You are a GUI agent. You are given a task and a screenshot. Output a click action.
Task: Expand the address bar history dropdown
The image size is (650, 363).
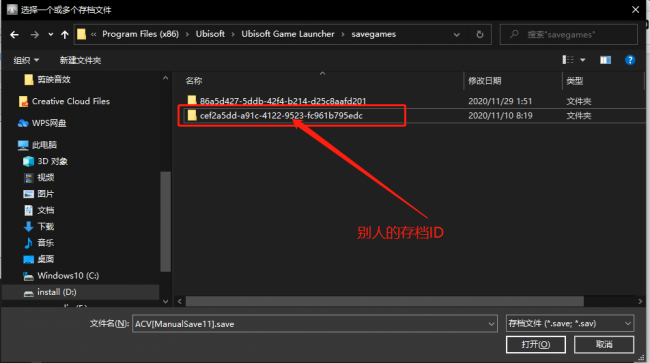[x=456, y=35]
